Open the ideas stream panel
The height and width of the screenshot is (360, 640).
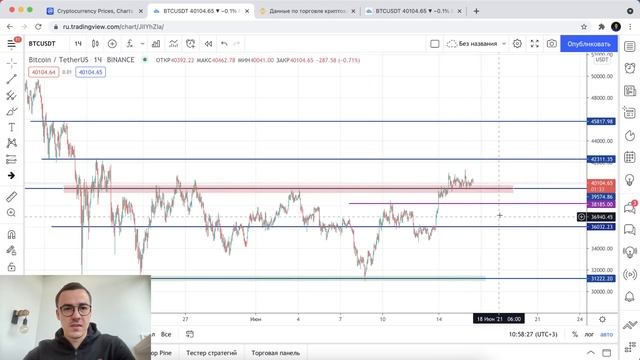tap(629, 252)
